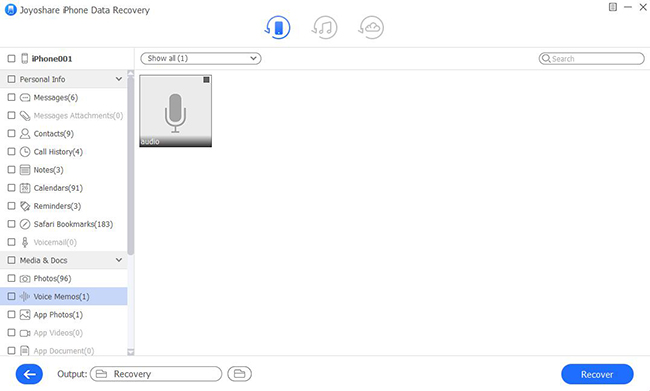Check the Photos(96) checkbox
The width and height of the screenshot is (650, 391).
[12, 279]
